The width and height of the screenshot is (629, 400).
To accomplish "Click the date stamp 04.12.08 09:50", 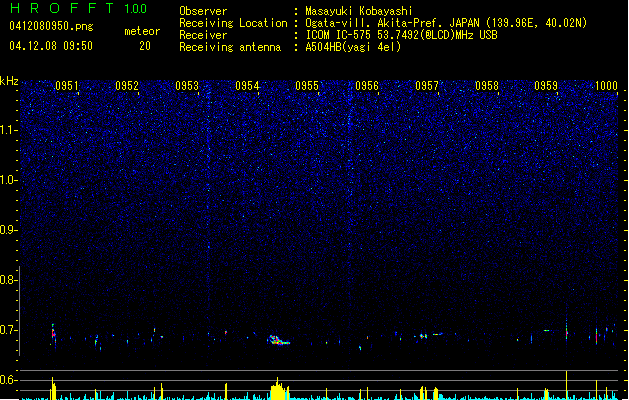I will 51,46.
